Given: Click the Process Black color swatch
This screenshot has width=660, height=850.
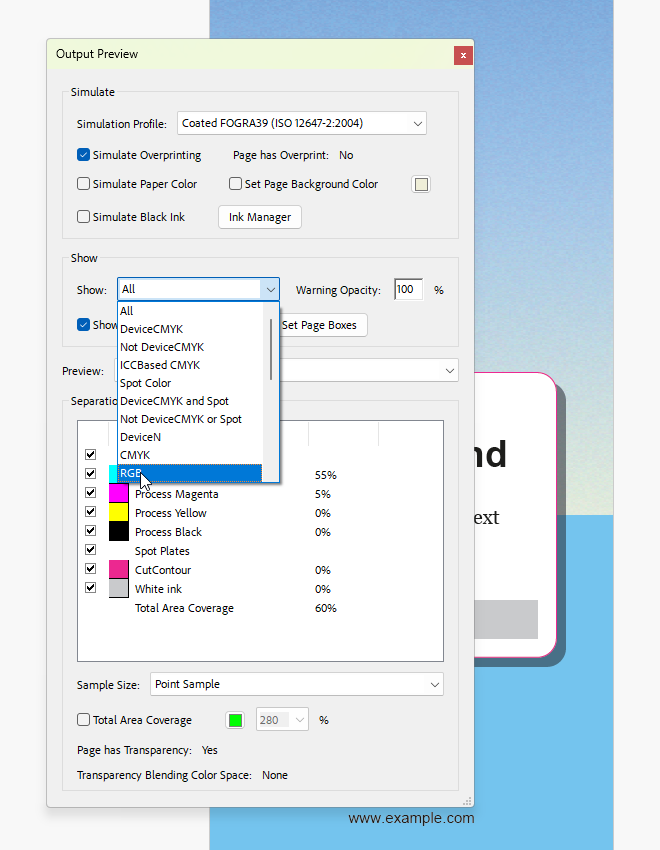Looking at the screenshot, I should point(119,531).
